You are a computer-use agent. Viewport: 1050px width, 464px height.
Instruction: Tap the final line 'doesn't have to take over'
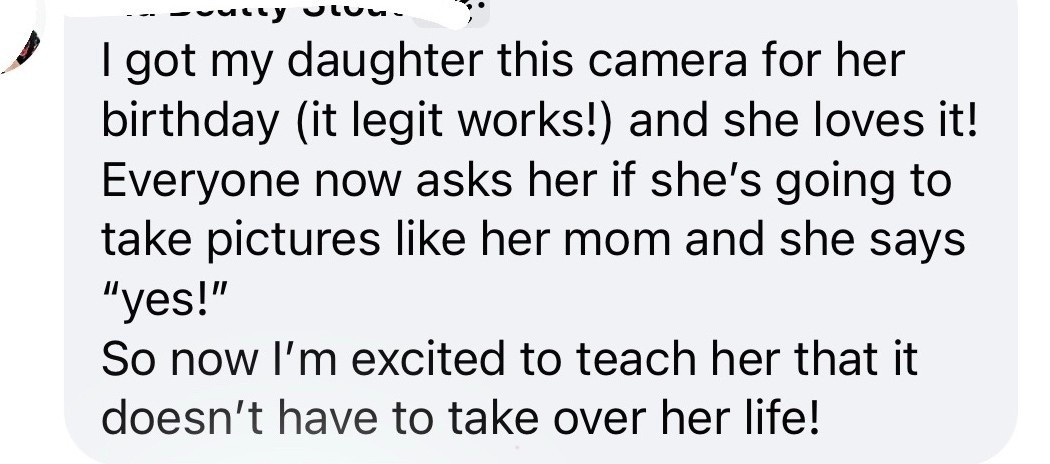pos(460,418)
